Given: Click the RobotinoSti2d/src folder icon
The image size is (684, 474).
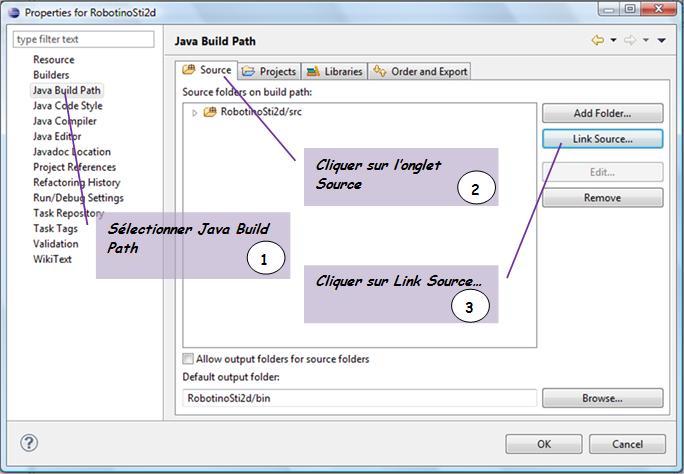Looking at the screenshot, I should pos(210,112).
